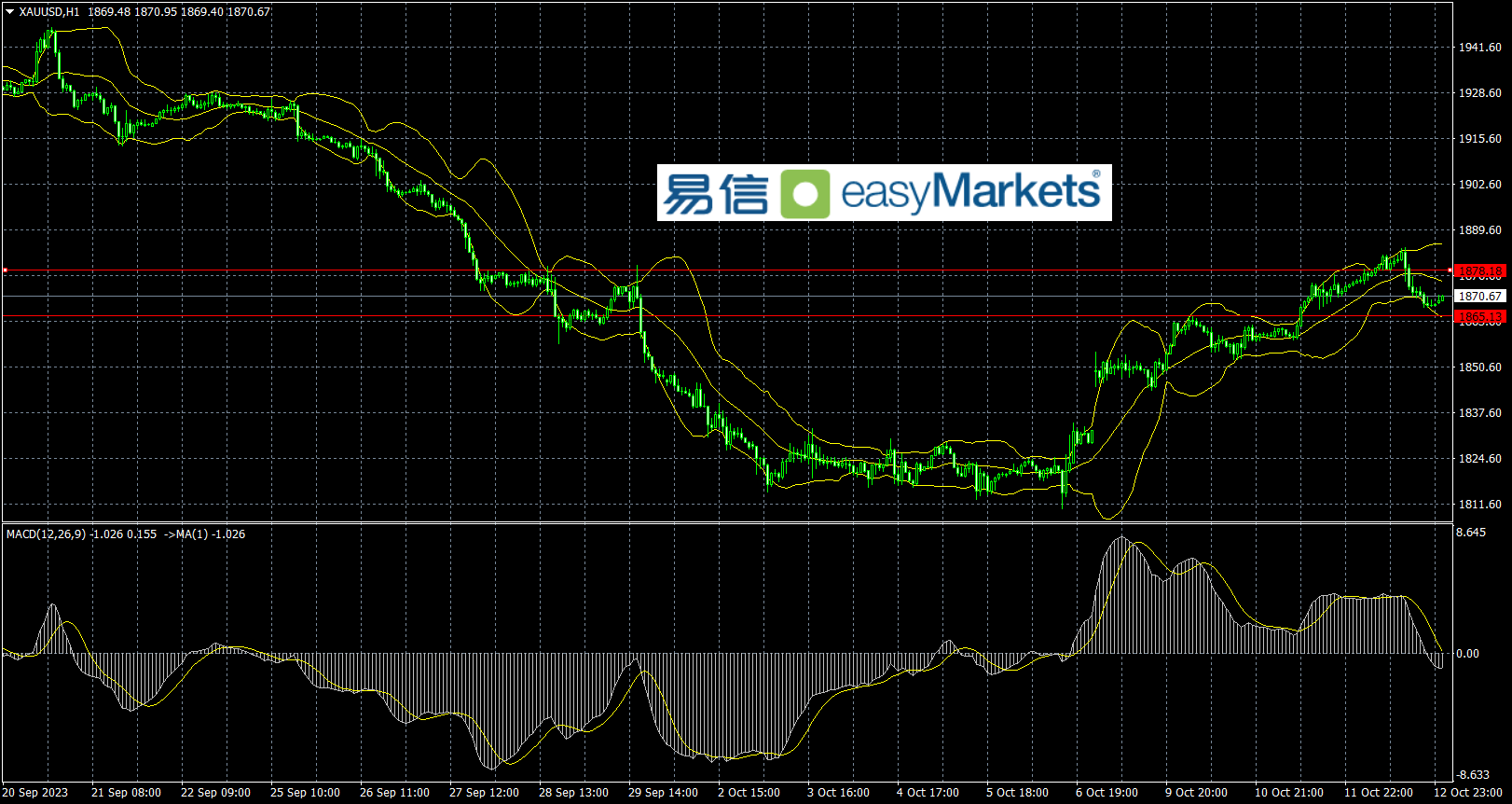
Task: Click the 12 Oct 23:00 time label
Action: point(1468,793)
